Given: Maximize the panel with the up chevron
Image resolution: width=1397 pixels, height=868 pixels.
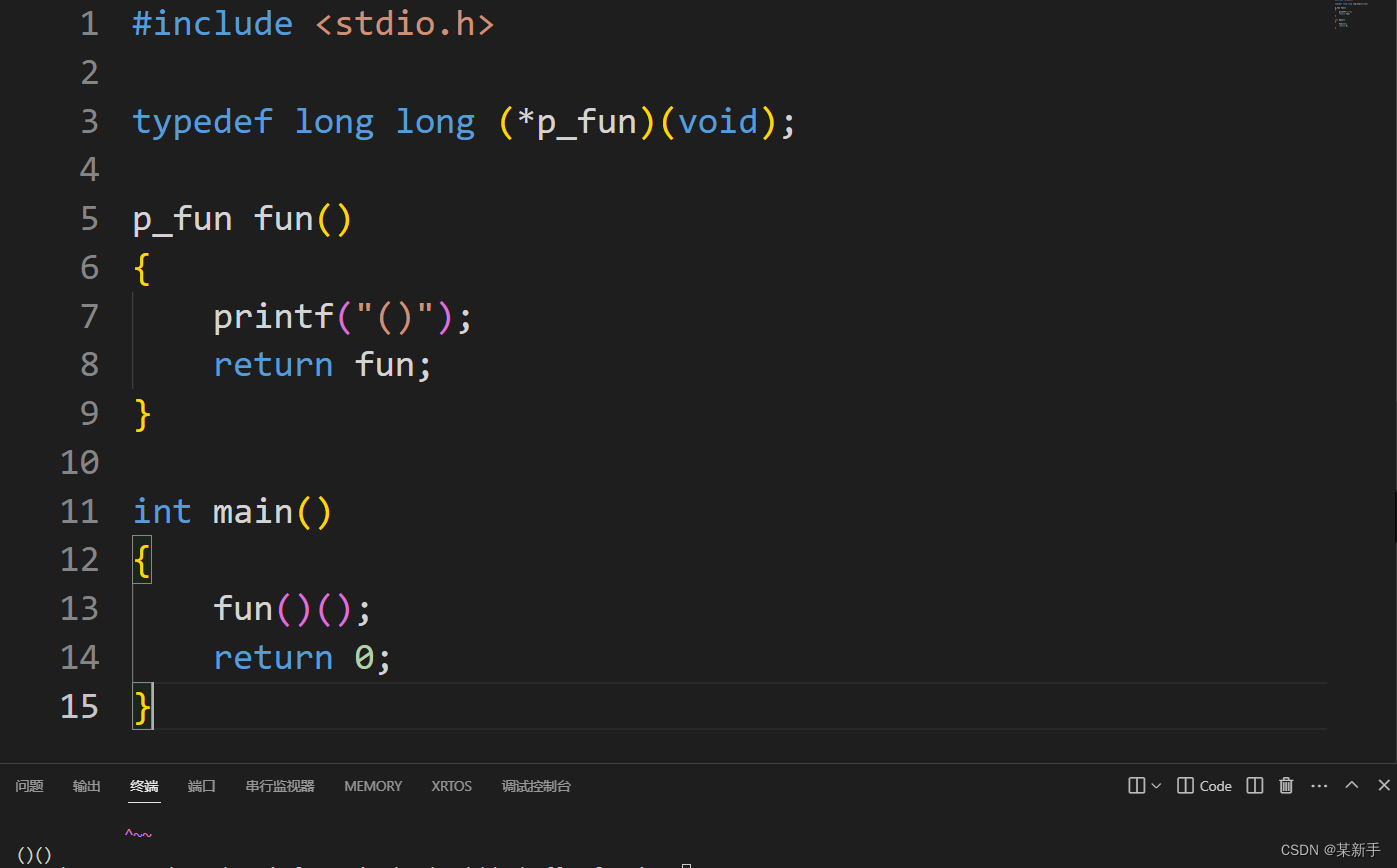Looking at the screenshot, I should 1352,785.
